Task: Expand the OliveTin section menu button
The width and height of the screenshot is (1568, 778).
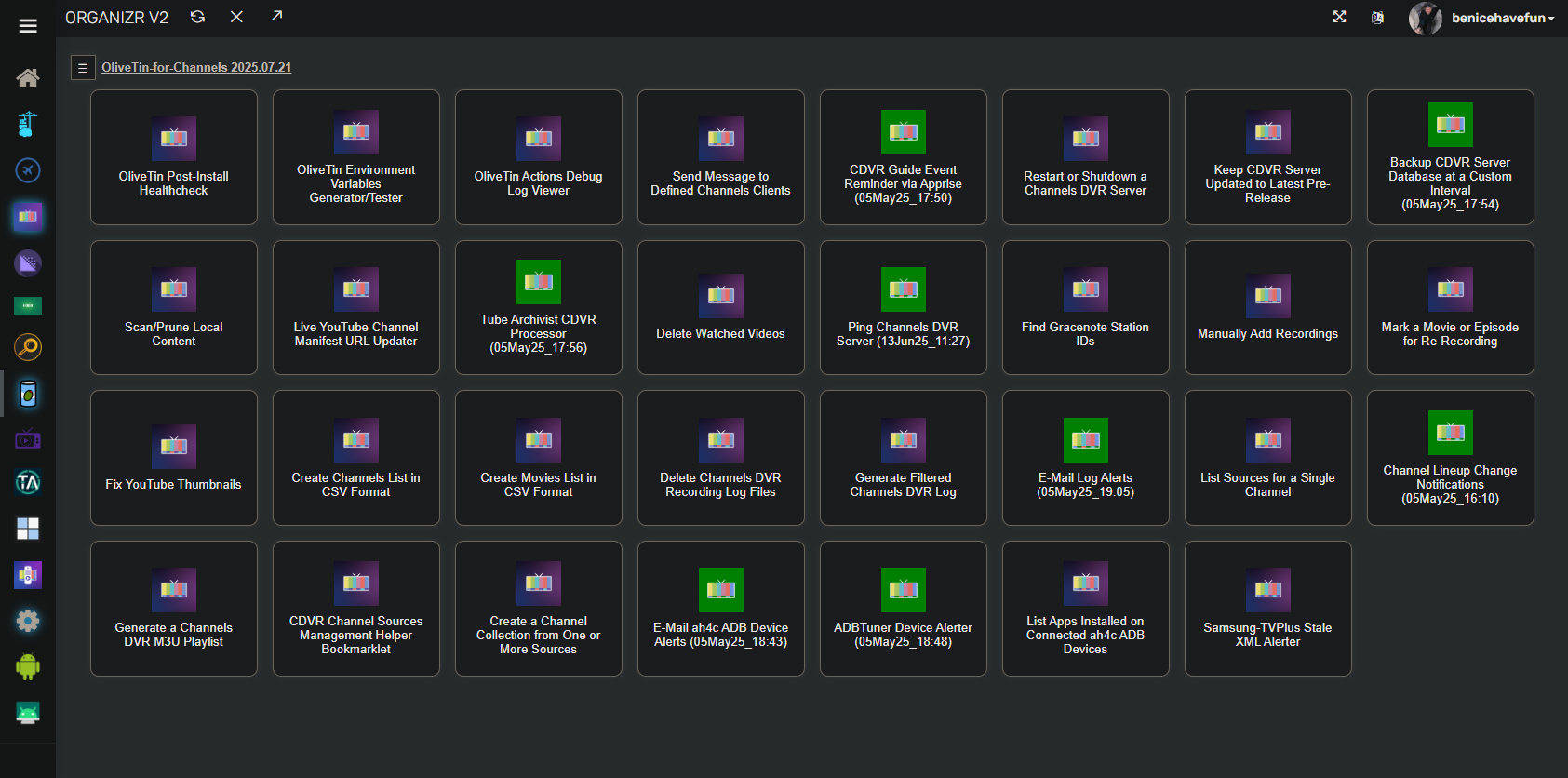Action: pos(83,68)
